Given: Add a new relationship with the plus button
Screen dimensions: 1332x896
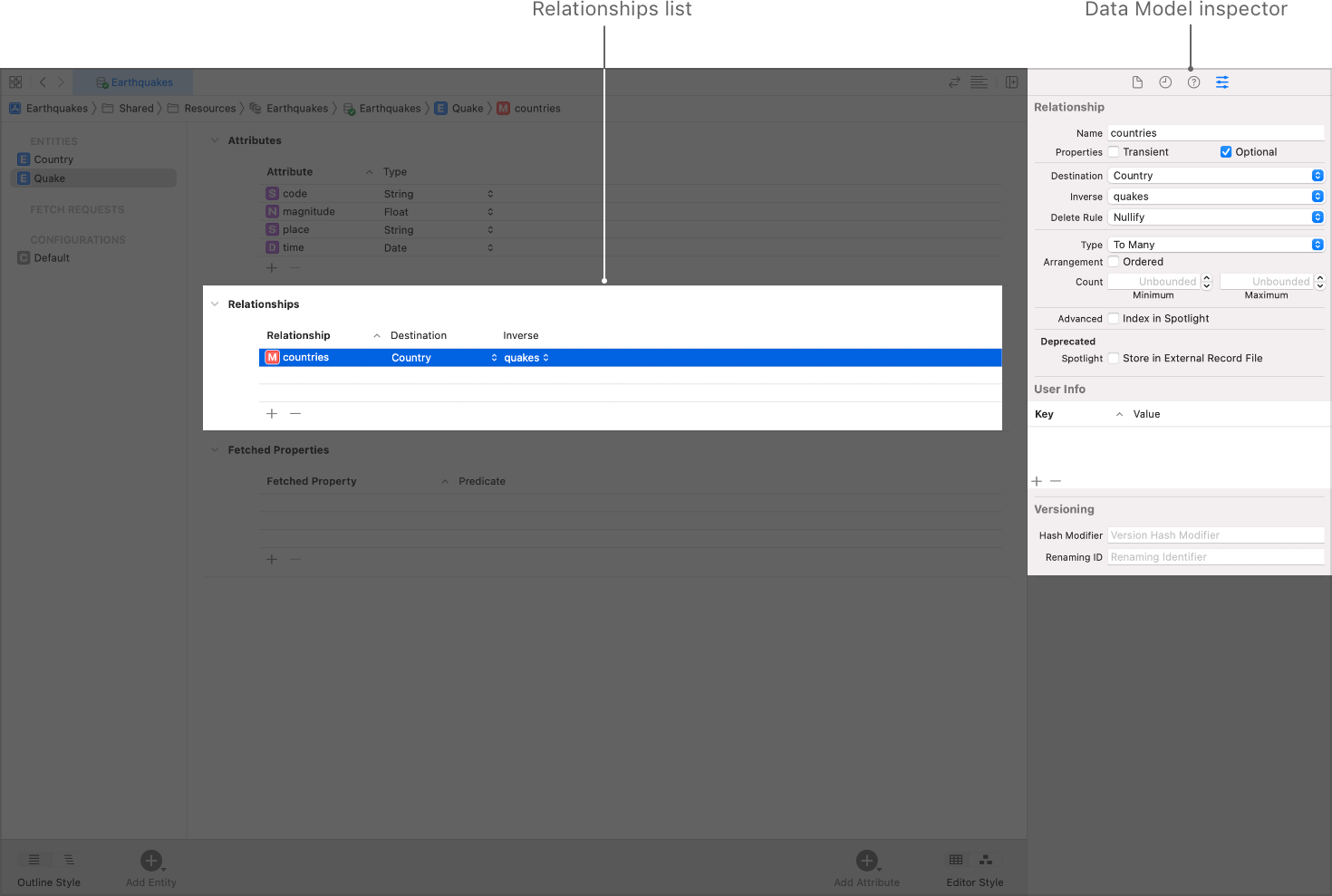Looking at the screenshot, I should point(272,413).
